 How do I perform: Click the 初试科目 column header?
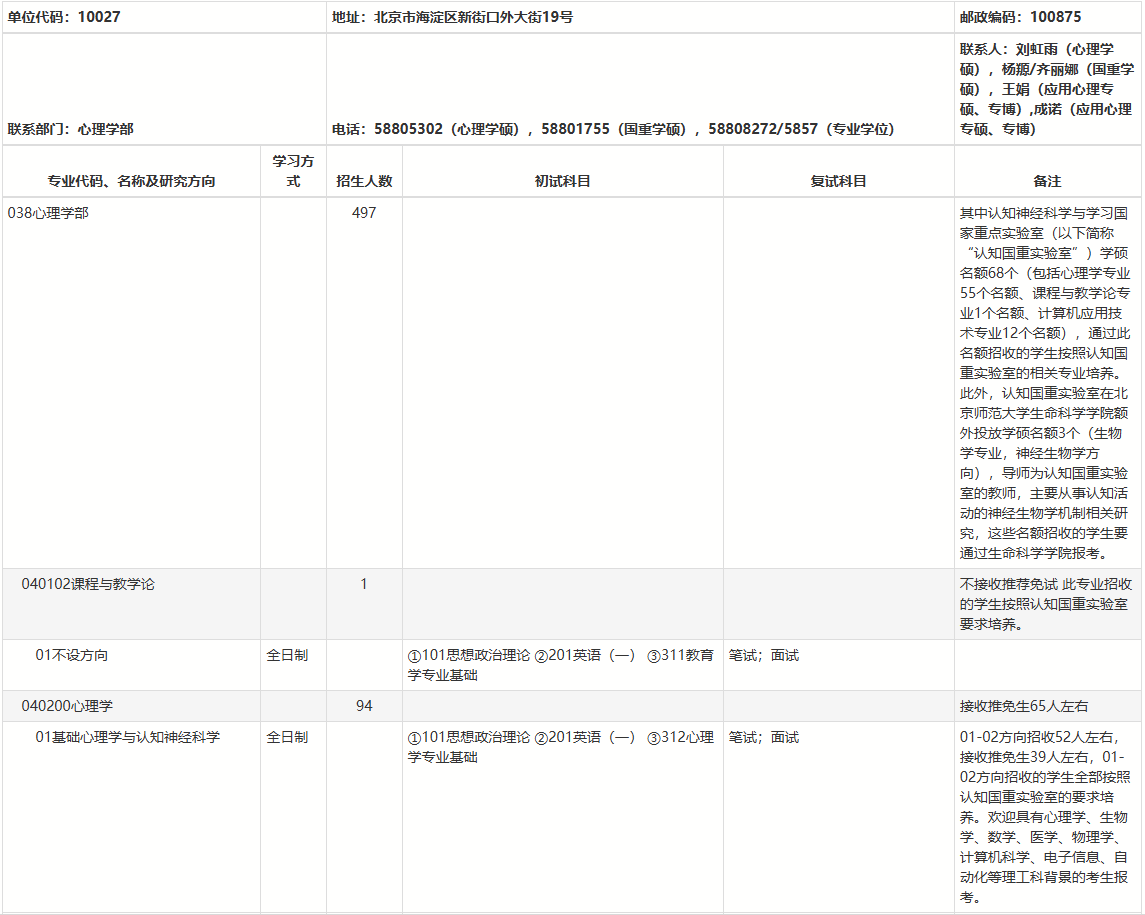point(562,181)
